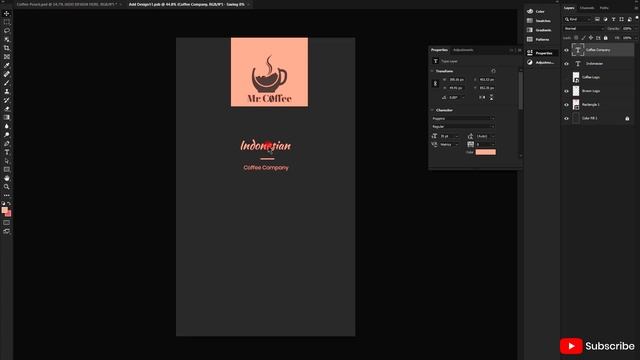
Task: Select the Add Design document tab
Action: [187, 4]
